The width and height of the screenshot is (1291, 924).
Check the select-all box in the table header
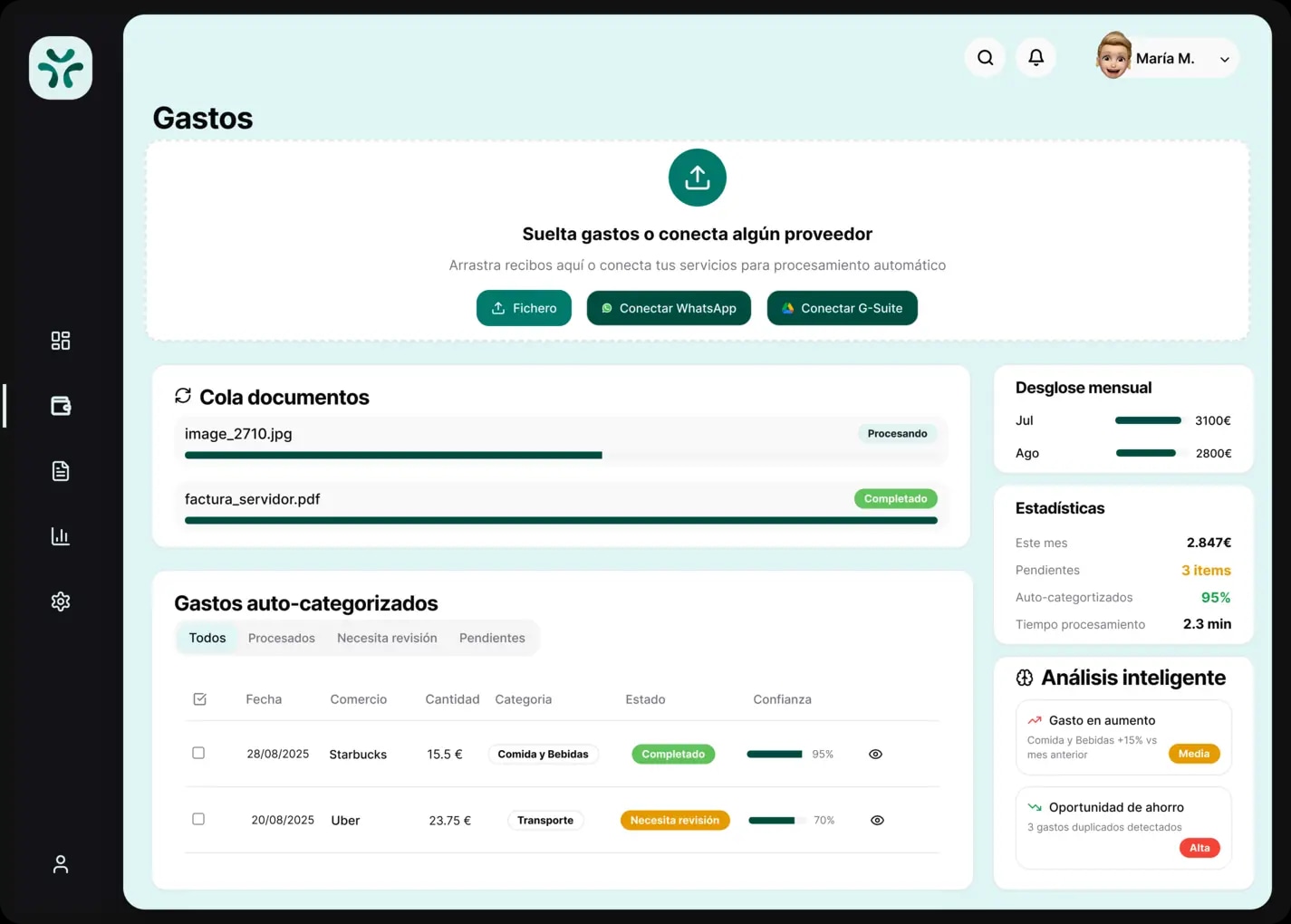[x=198, y=698]
